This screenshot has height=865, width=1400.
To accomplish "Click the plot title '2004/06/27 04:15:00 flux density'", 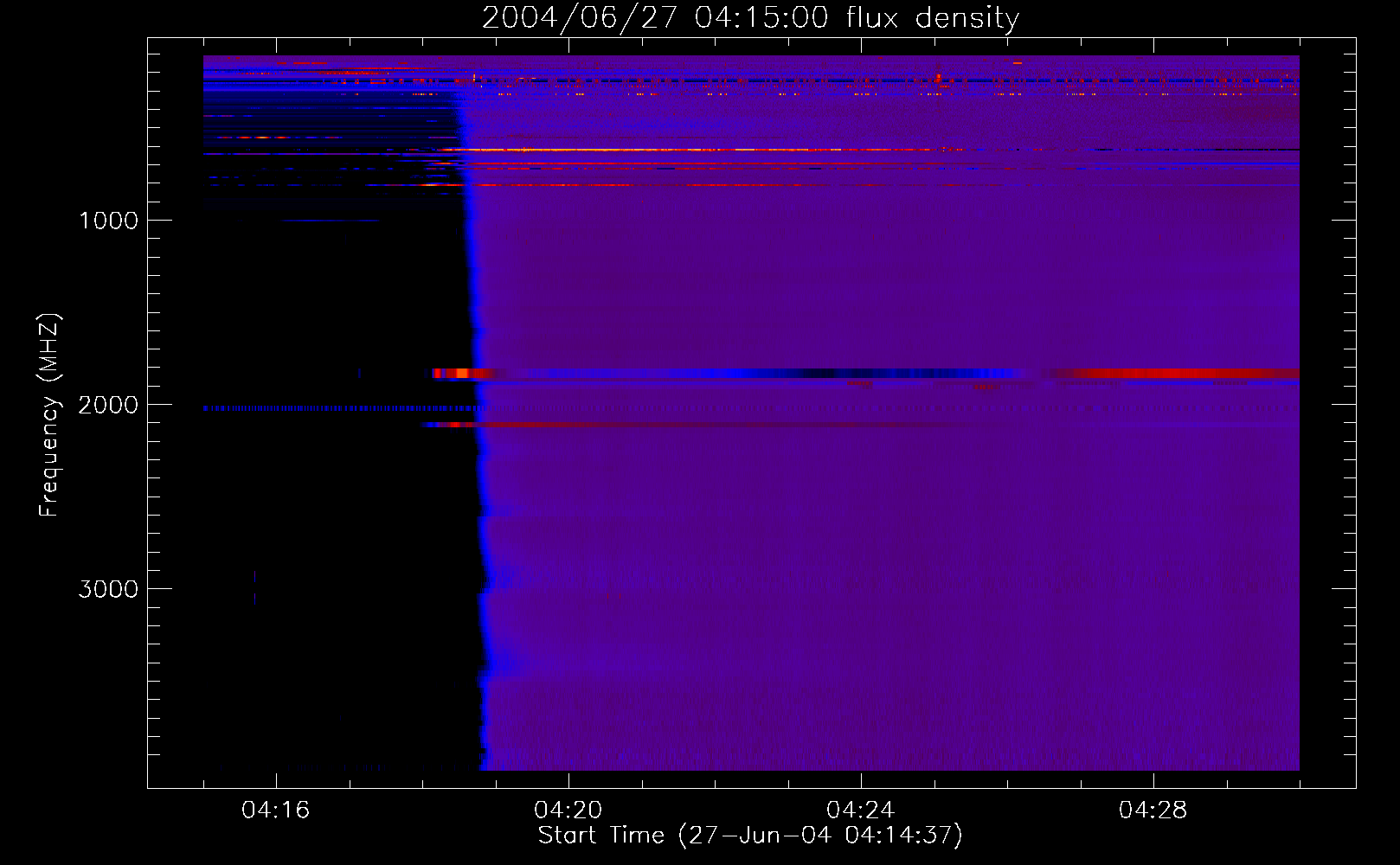I will pyautogui.click(x=750, y=18).
